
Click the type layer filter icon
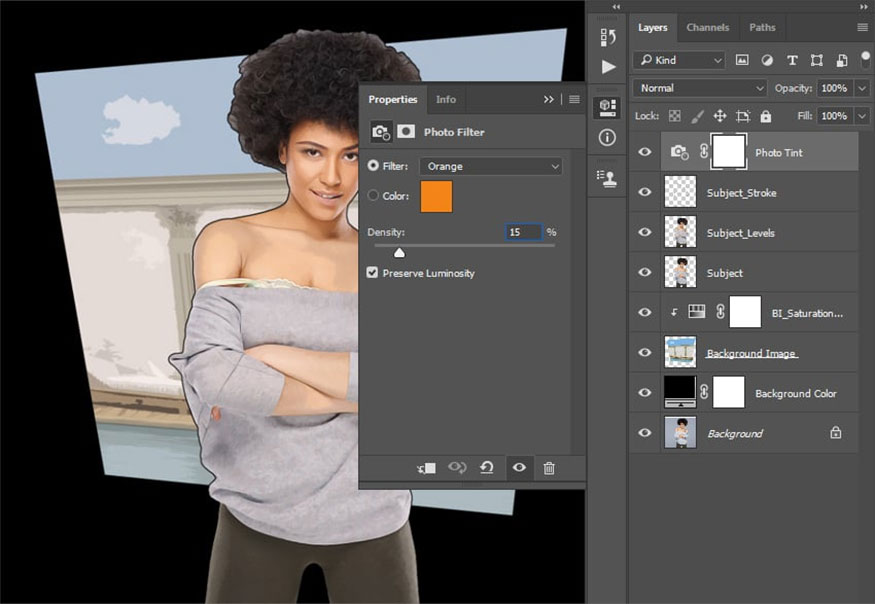click(x=792, y=60)
